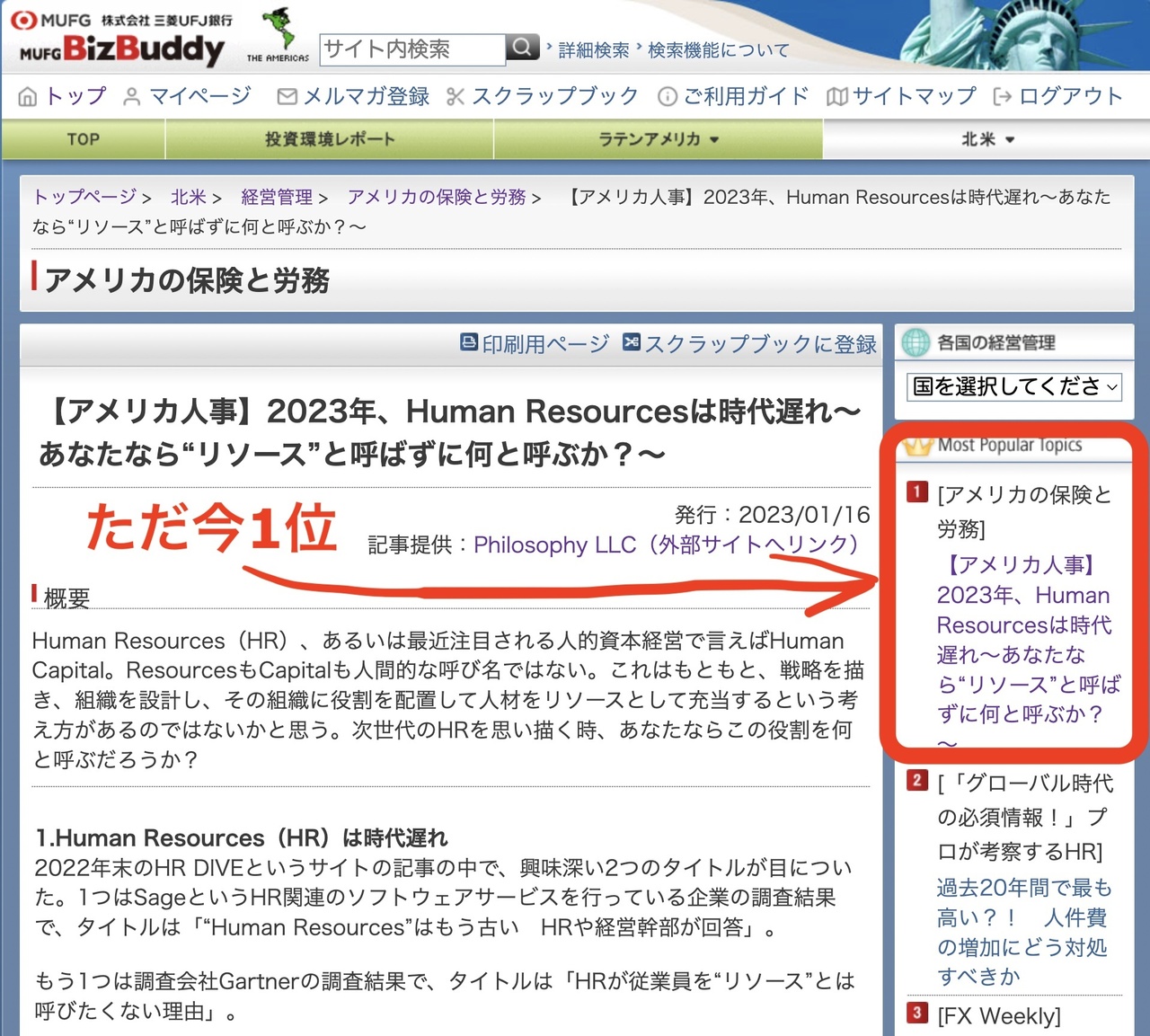Click スクラップブックに登録 link

[x=759, y=344]
